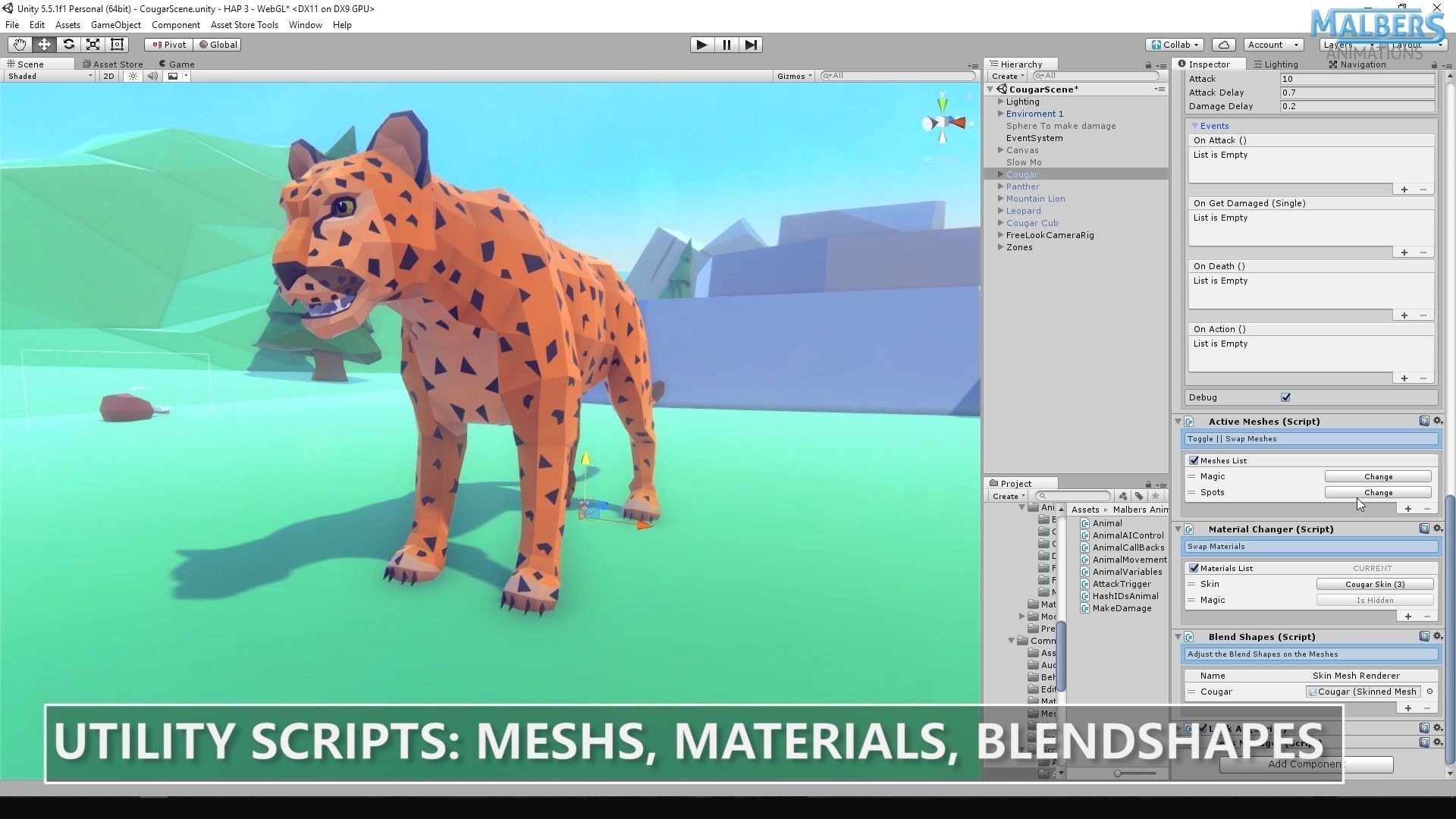Viewport: 1456px width, 819px height.
Task: Open the Component menu
Action: (175, 25)
